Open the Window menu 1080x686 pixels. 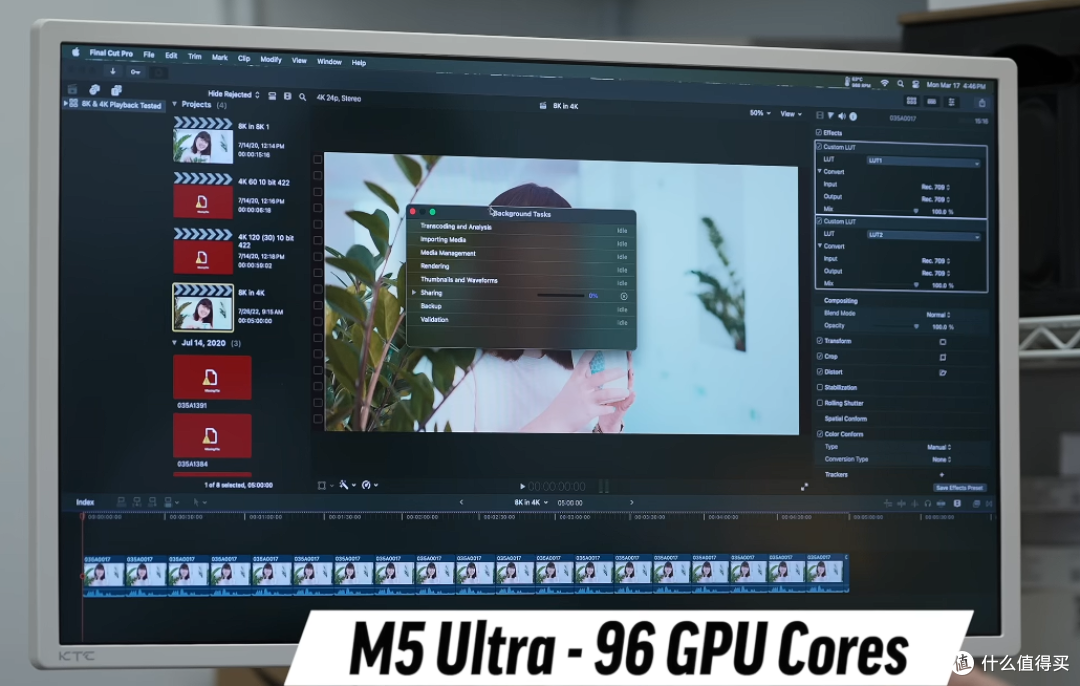(x=329, y=61)
